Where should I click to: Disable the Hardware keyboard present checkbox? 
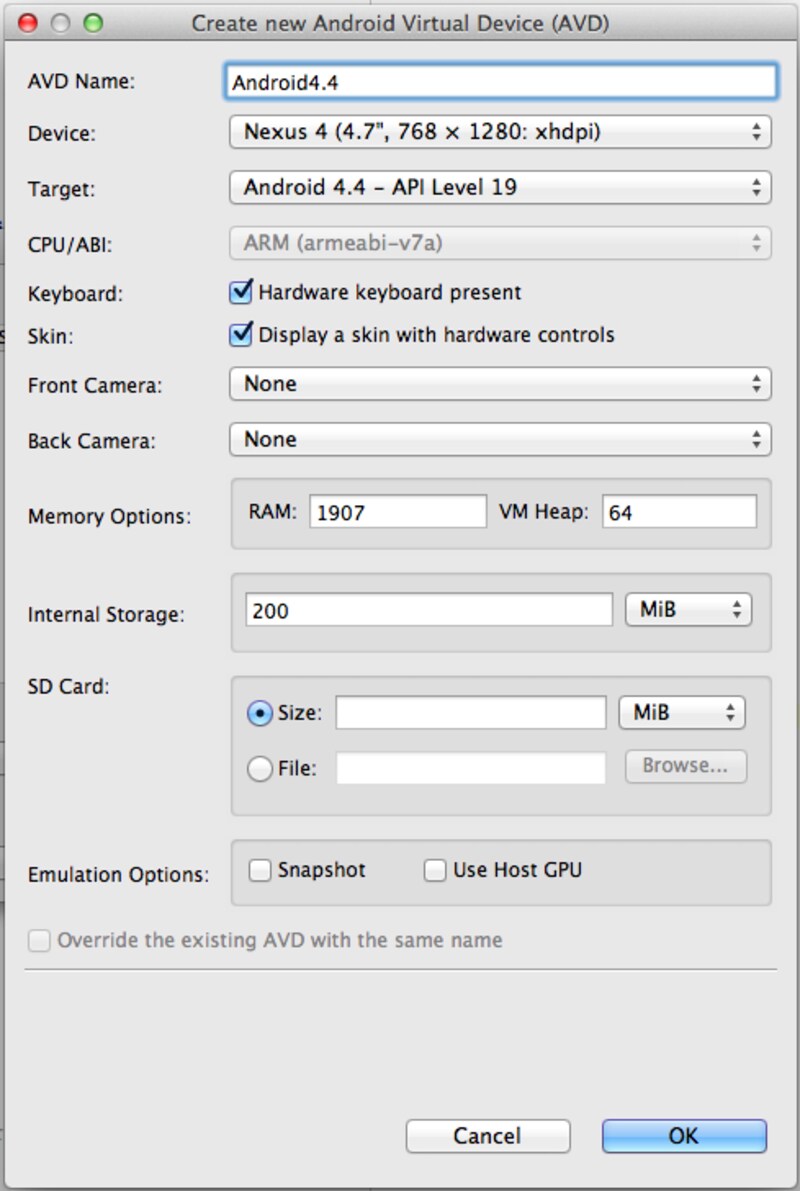pyautogui.click(x=240, y=291)
